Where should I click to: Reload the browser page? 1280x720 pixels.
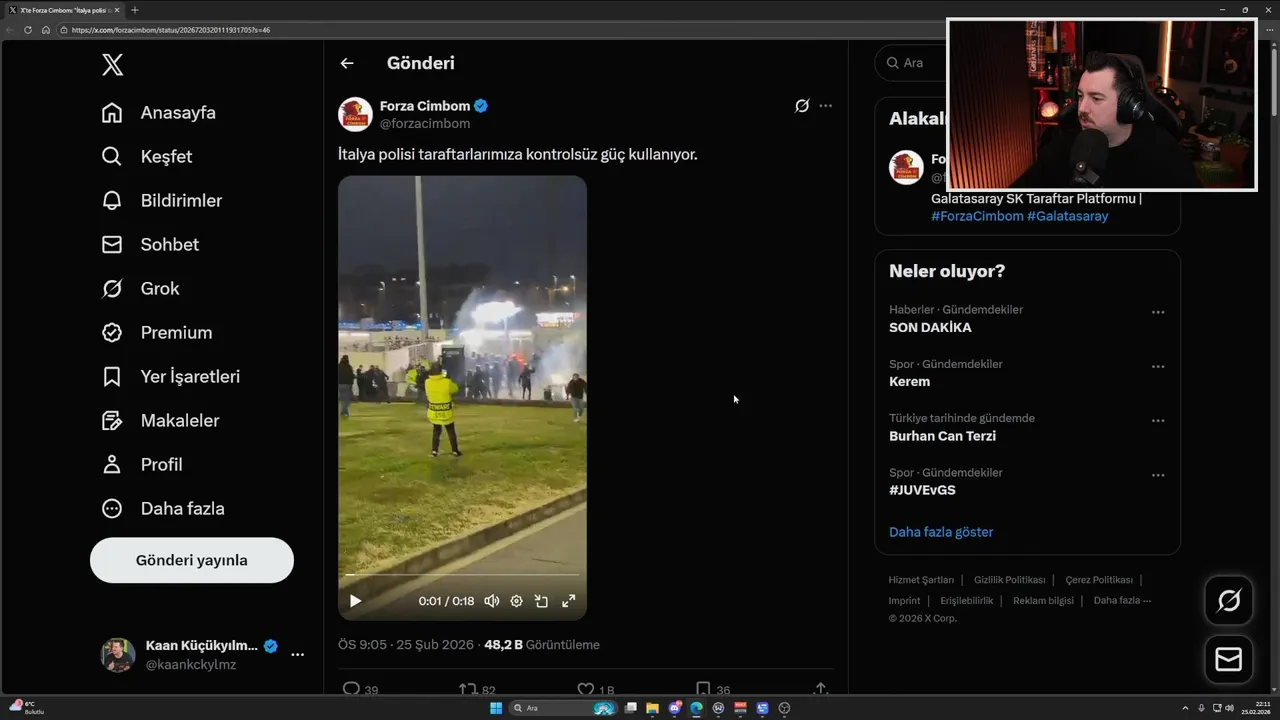coord(28,30)
